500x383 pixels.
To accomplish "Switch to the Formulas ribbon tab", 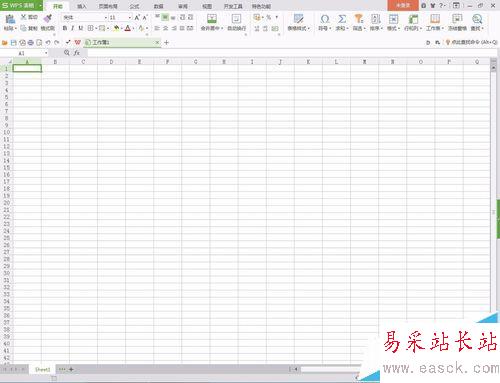I will (134, 6).
